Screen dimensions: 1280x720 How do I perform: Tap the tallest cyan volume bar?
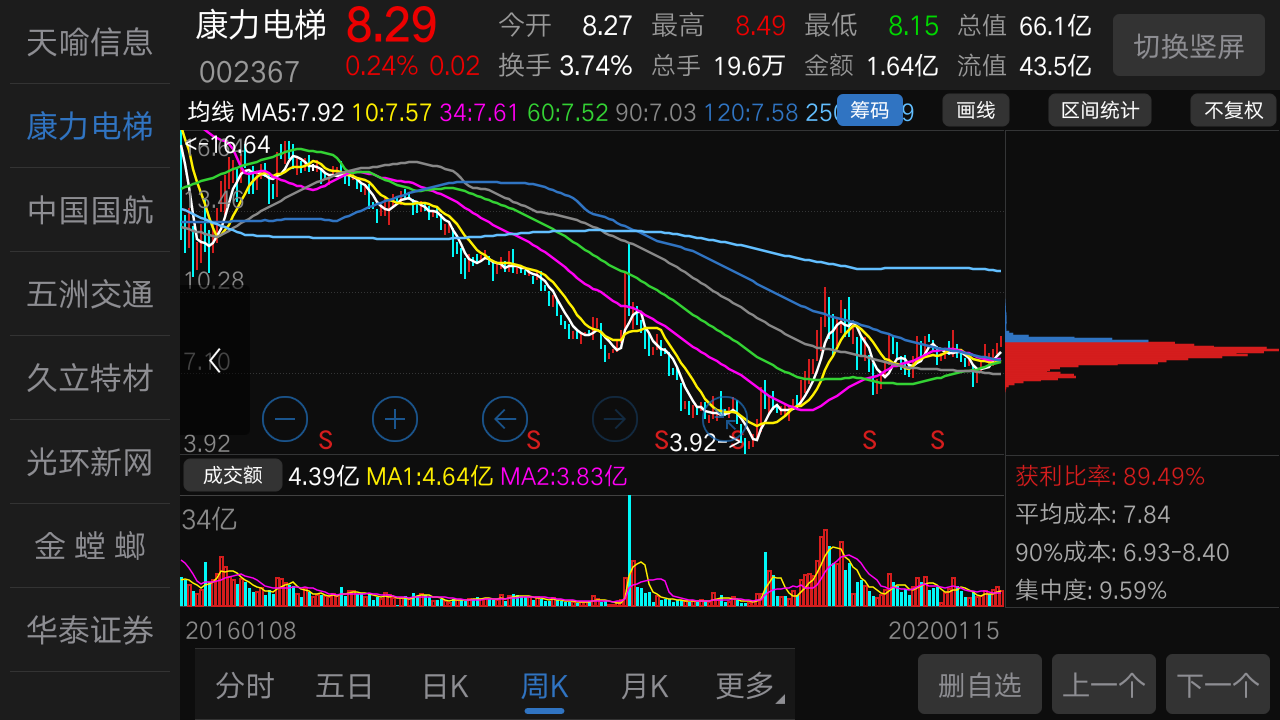[629, 550]
